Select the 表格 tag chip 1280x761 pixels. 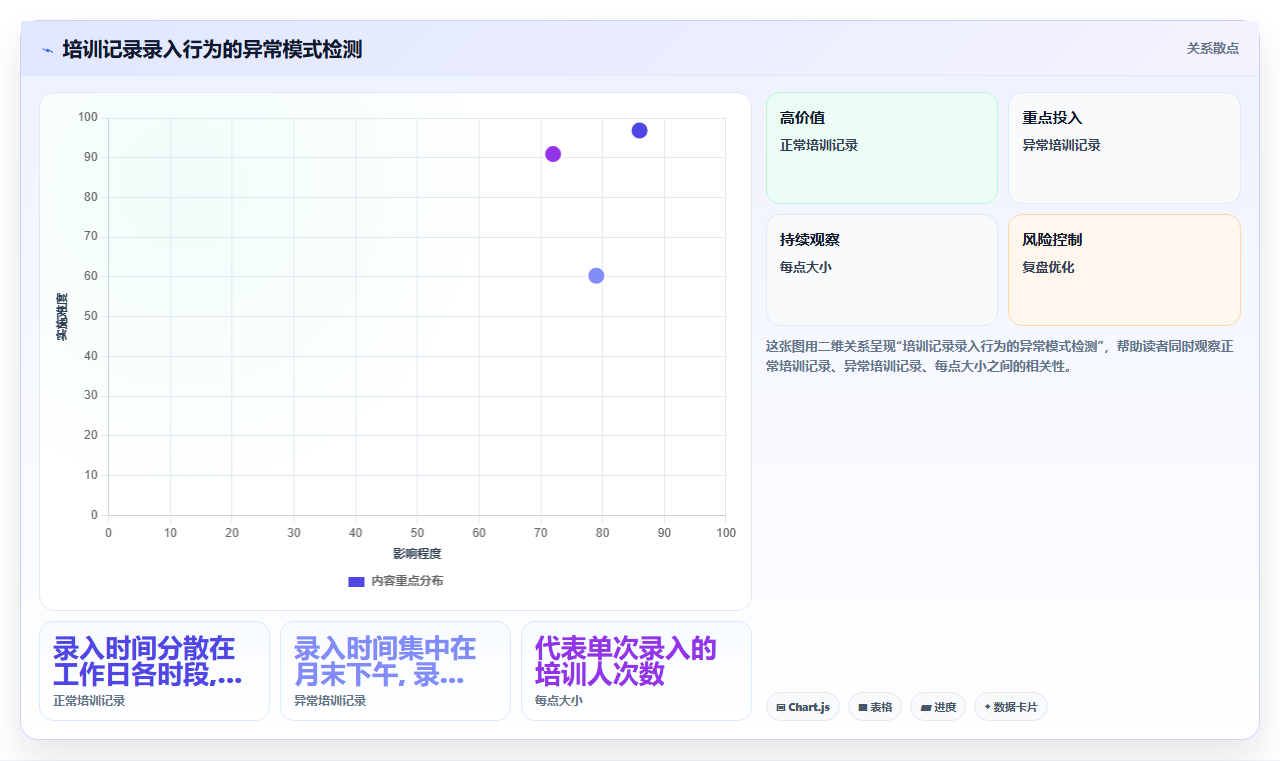(x=875, y=707)
